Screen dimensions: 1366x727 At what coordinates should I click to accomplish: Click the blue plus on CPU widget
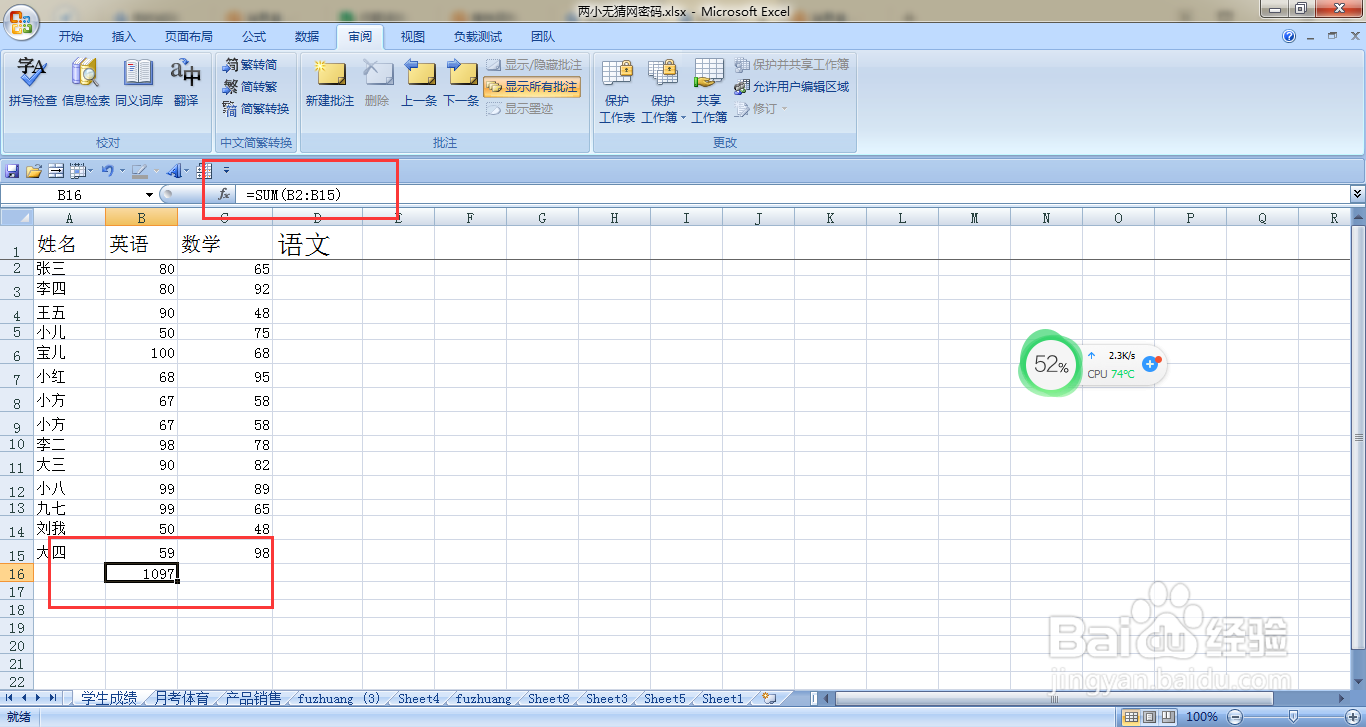click(x=1150, y=365)
